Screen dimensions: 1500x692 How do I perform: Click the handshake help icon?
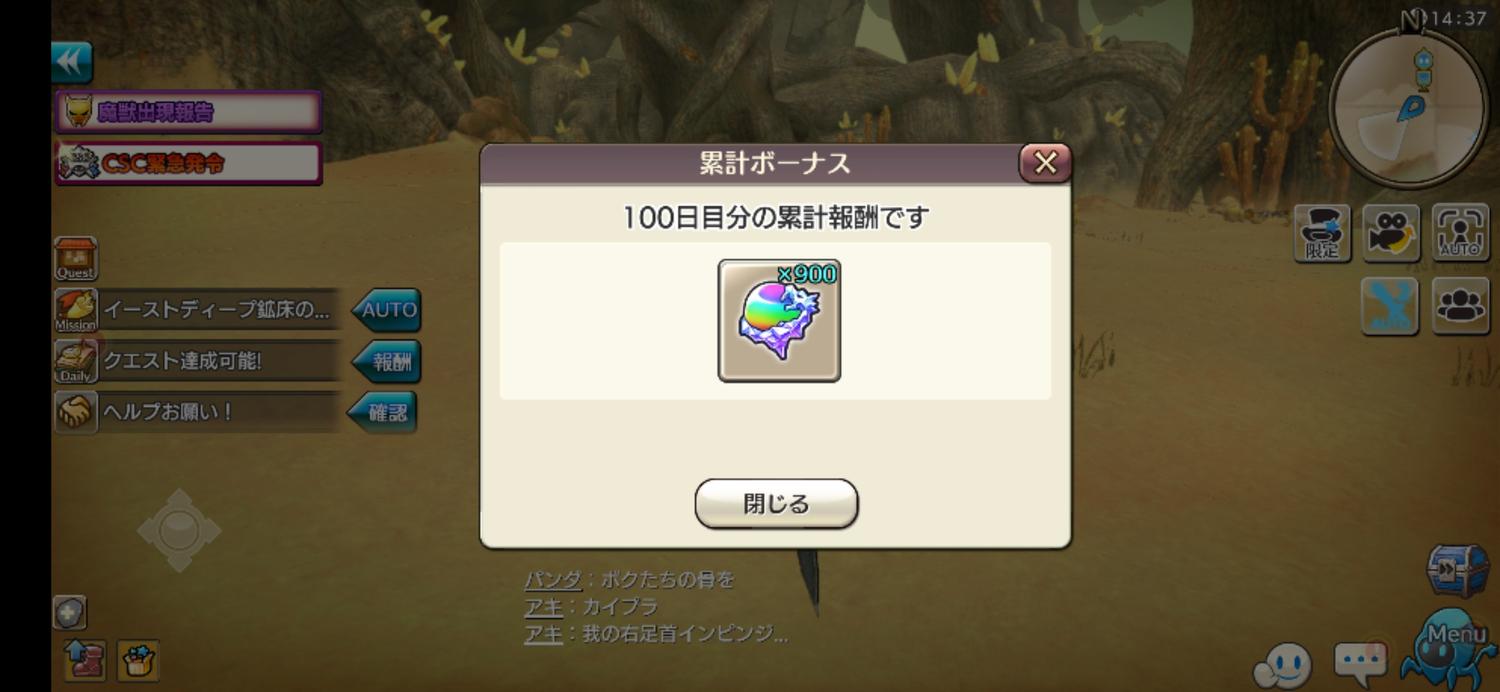click(x=76, y=412)
